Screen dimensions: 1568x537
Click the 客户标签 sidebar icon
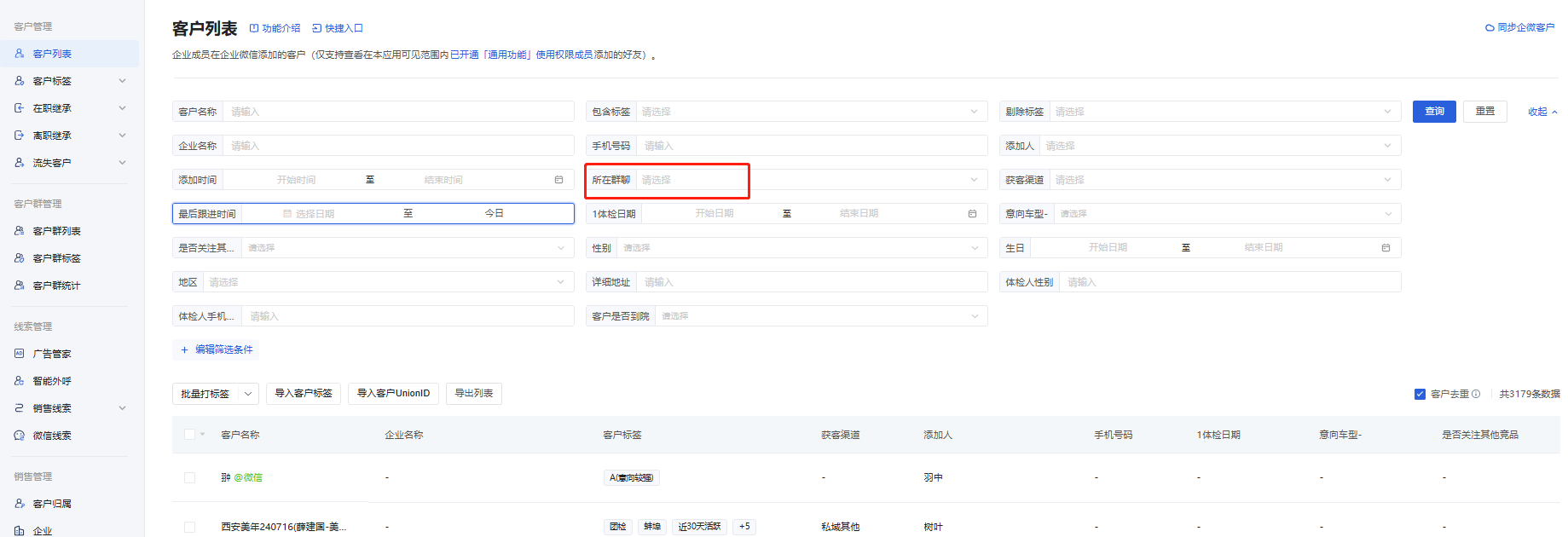click(x=20, y=81)
